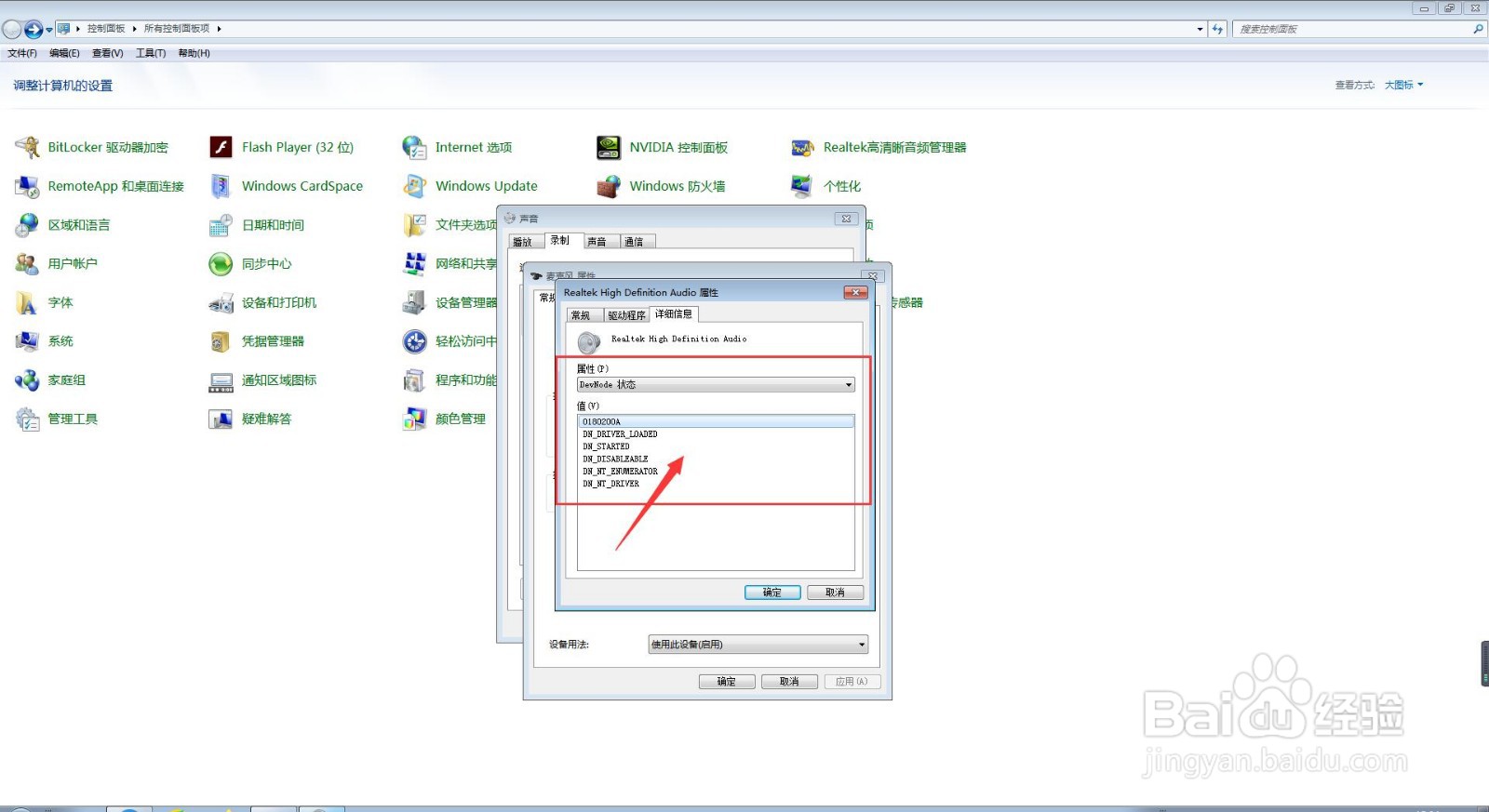Open 家庭组 icon

[x=28, y=380]
